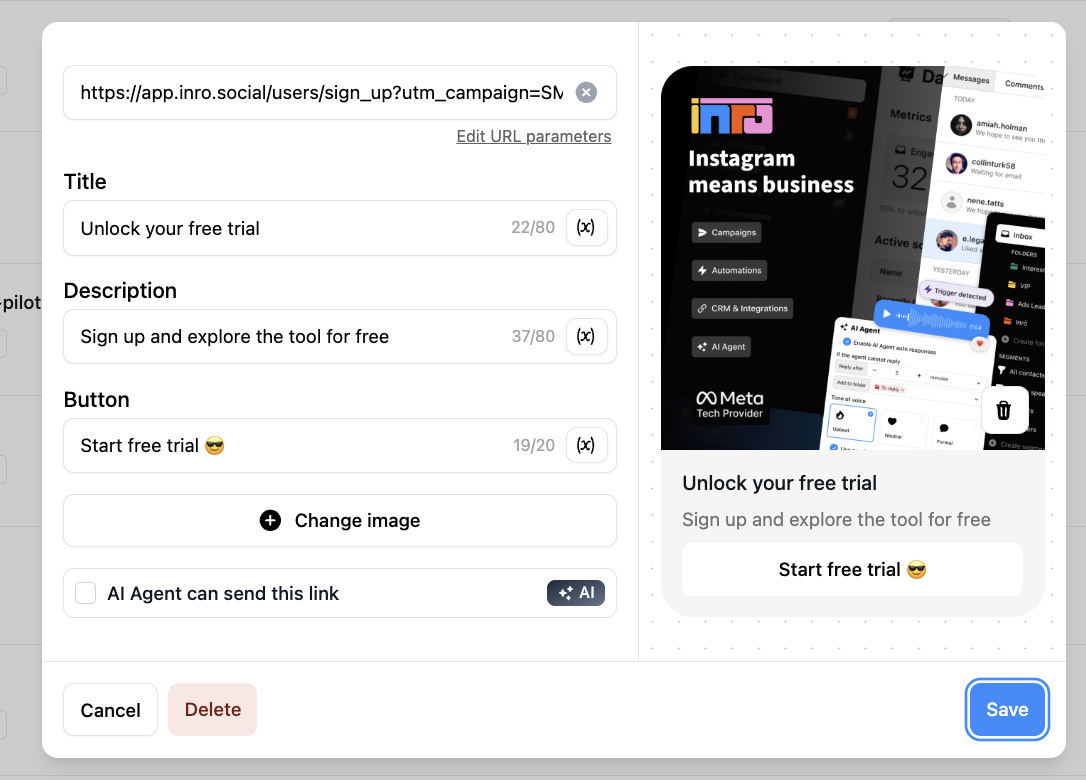This screenshot has width=1086, height=780.
Task: Delete preview image with trash icon
Action: click(1003, 411)
